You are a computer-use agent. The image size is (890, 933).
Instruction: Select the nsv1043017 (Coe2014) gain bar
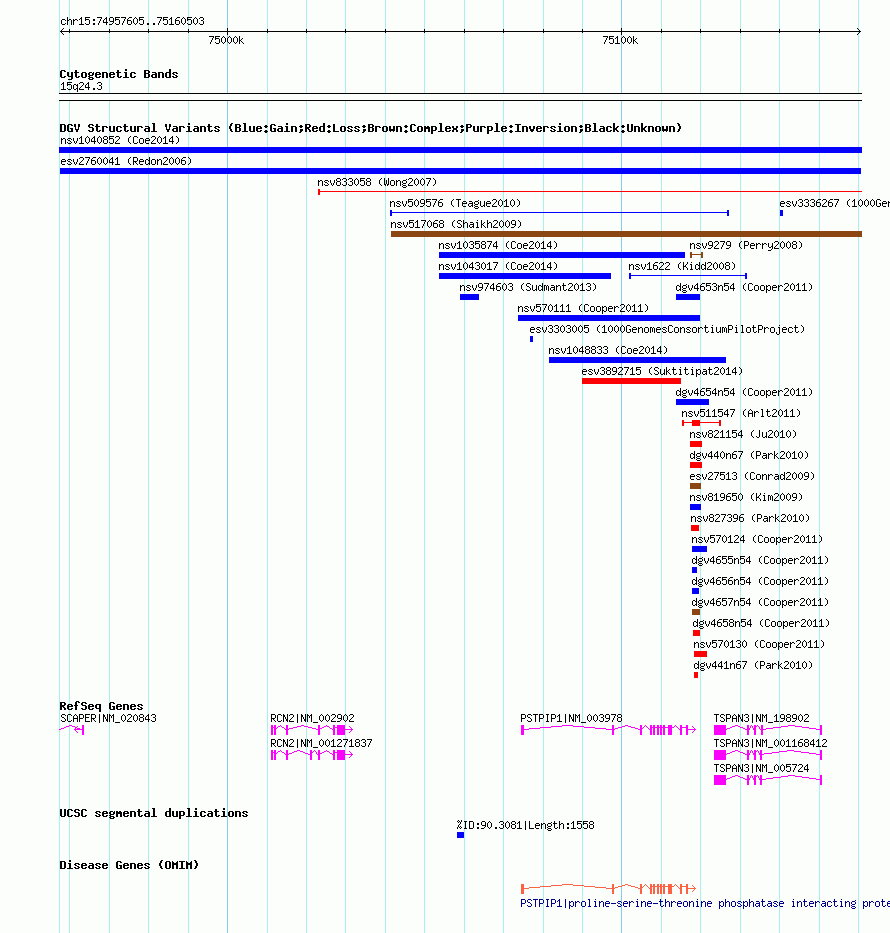(525, 276)
